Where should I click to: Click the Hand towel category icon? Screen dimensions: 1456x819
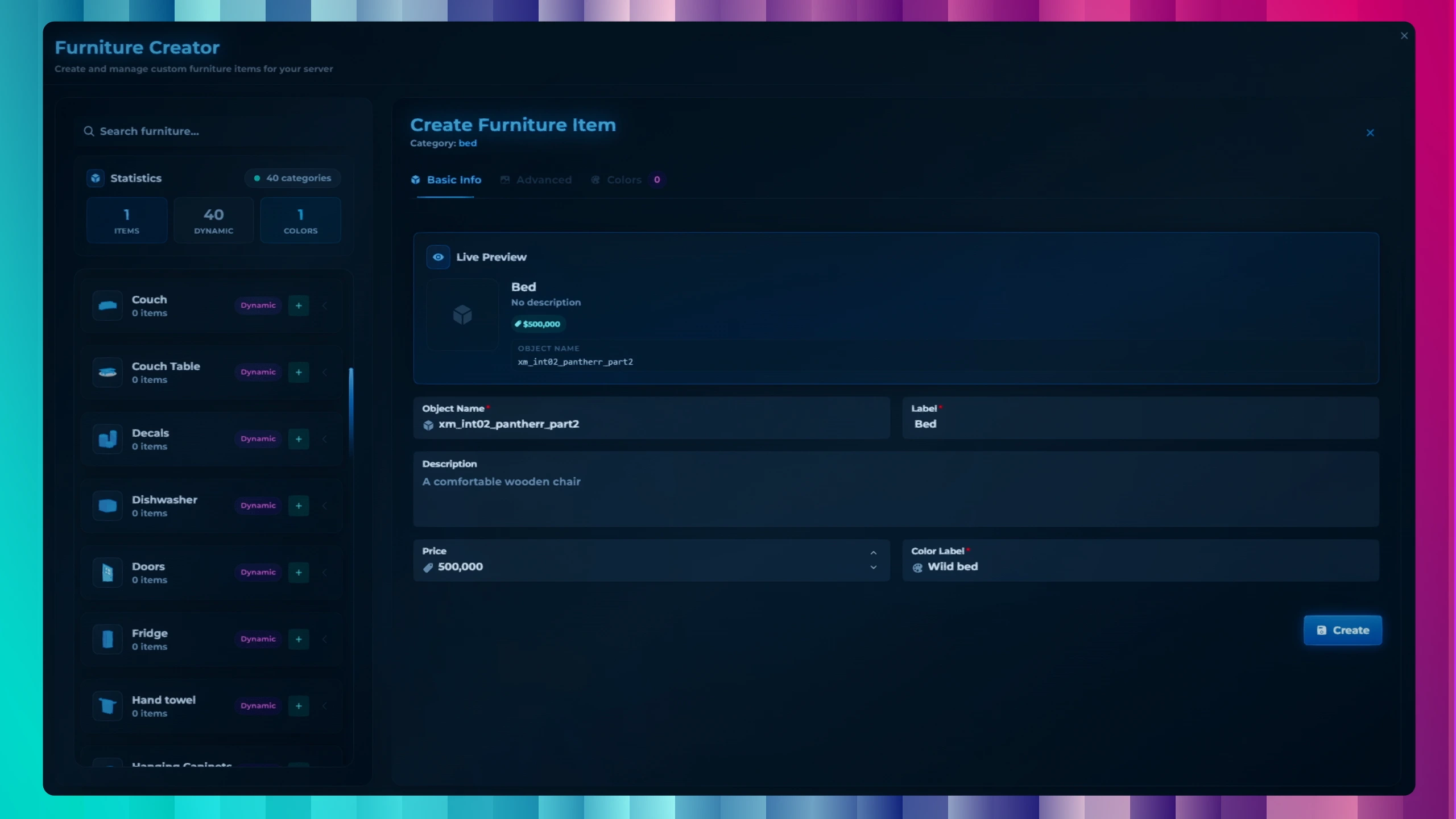coord(107,706)
